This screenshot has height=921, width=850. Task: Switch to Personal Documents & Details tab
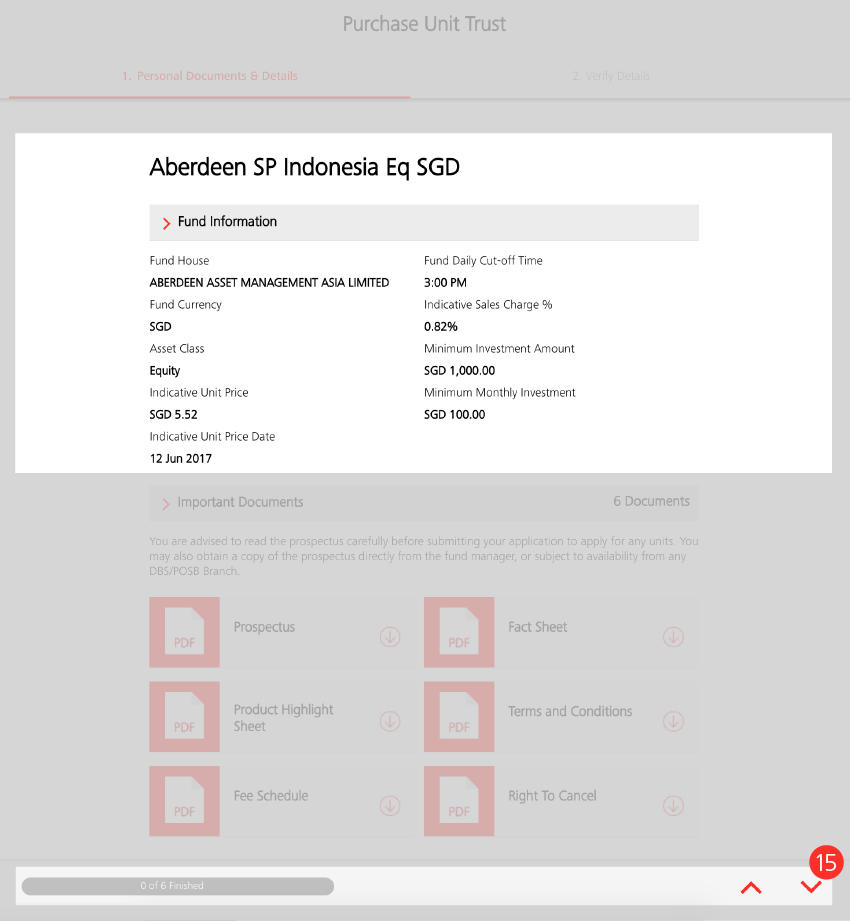tap(210, 76)
